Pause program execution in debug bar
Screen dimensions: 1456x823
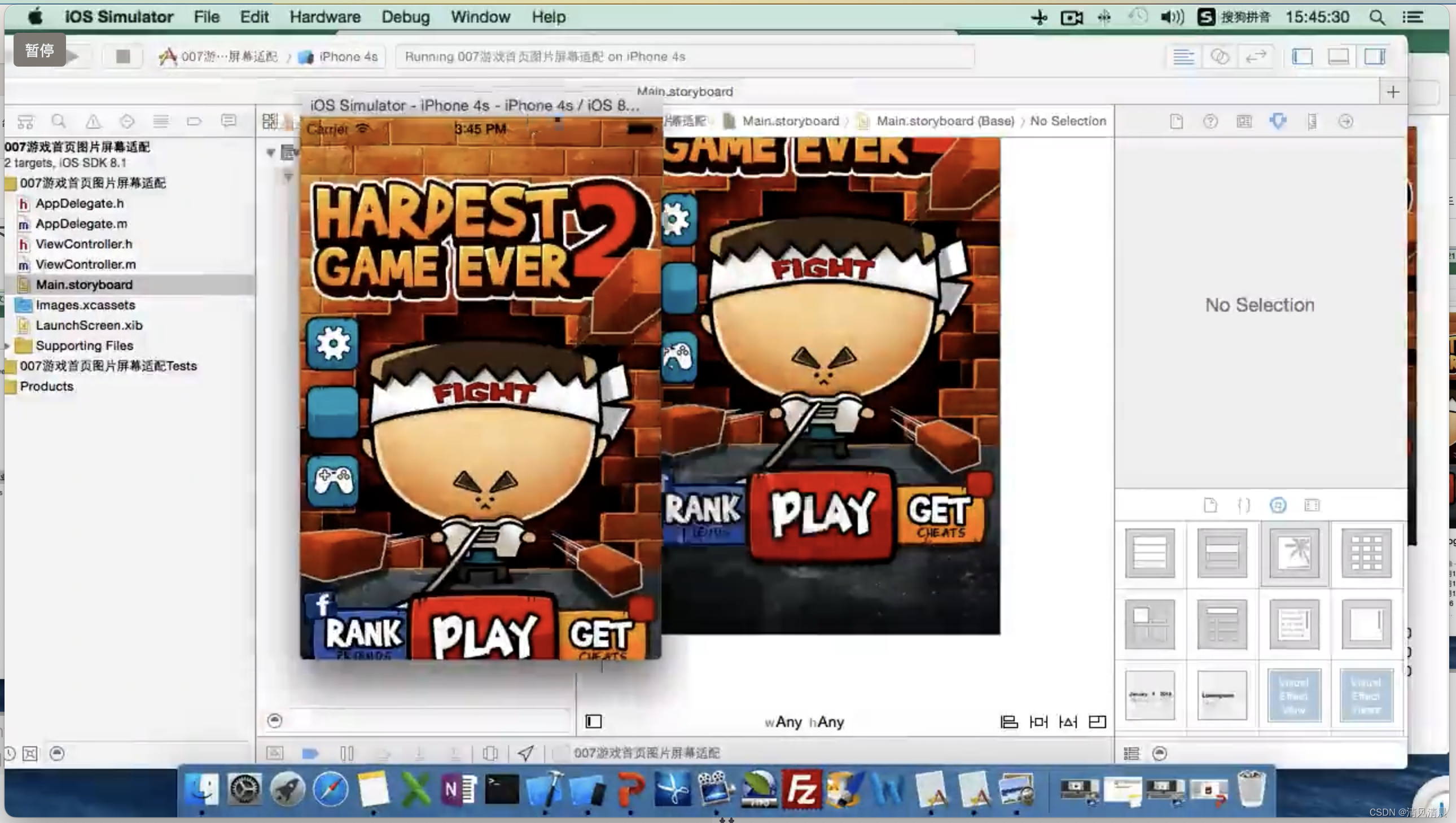click(347, 753)
